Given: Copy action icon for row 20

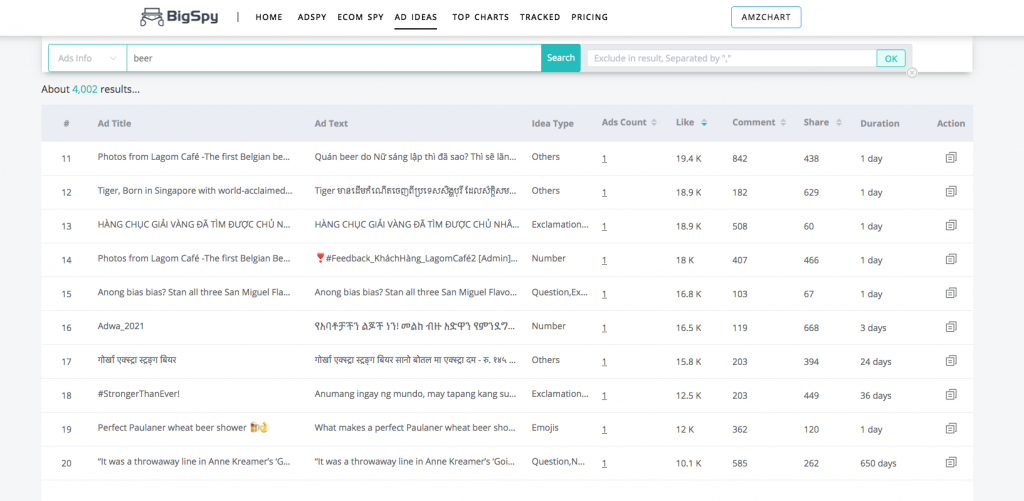Looking at the screenshot, I should (x=951, y=462).
